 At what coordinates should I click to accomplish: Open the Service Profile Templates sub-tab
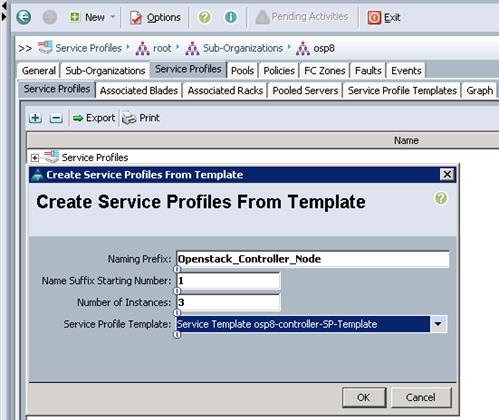tap(402, 90)
